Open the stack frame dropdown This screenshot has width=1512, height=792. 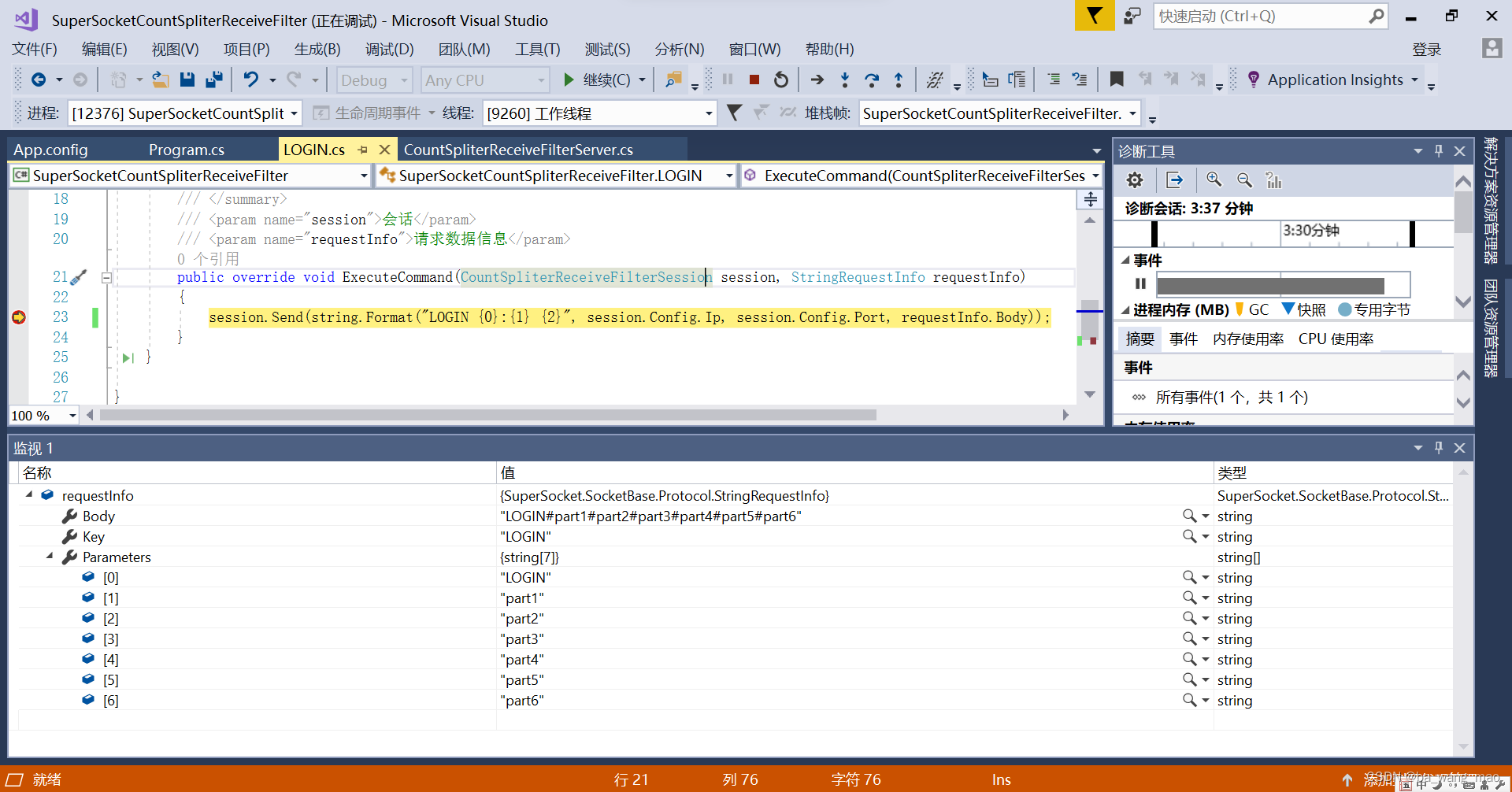point(1000,113)
